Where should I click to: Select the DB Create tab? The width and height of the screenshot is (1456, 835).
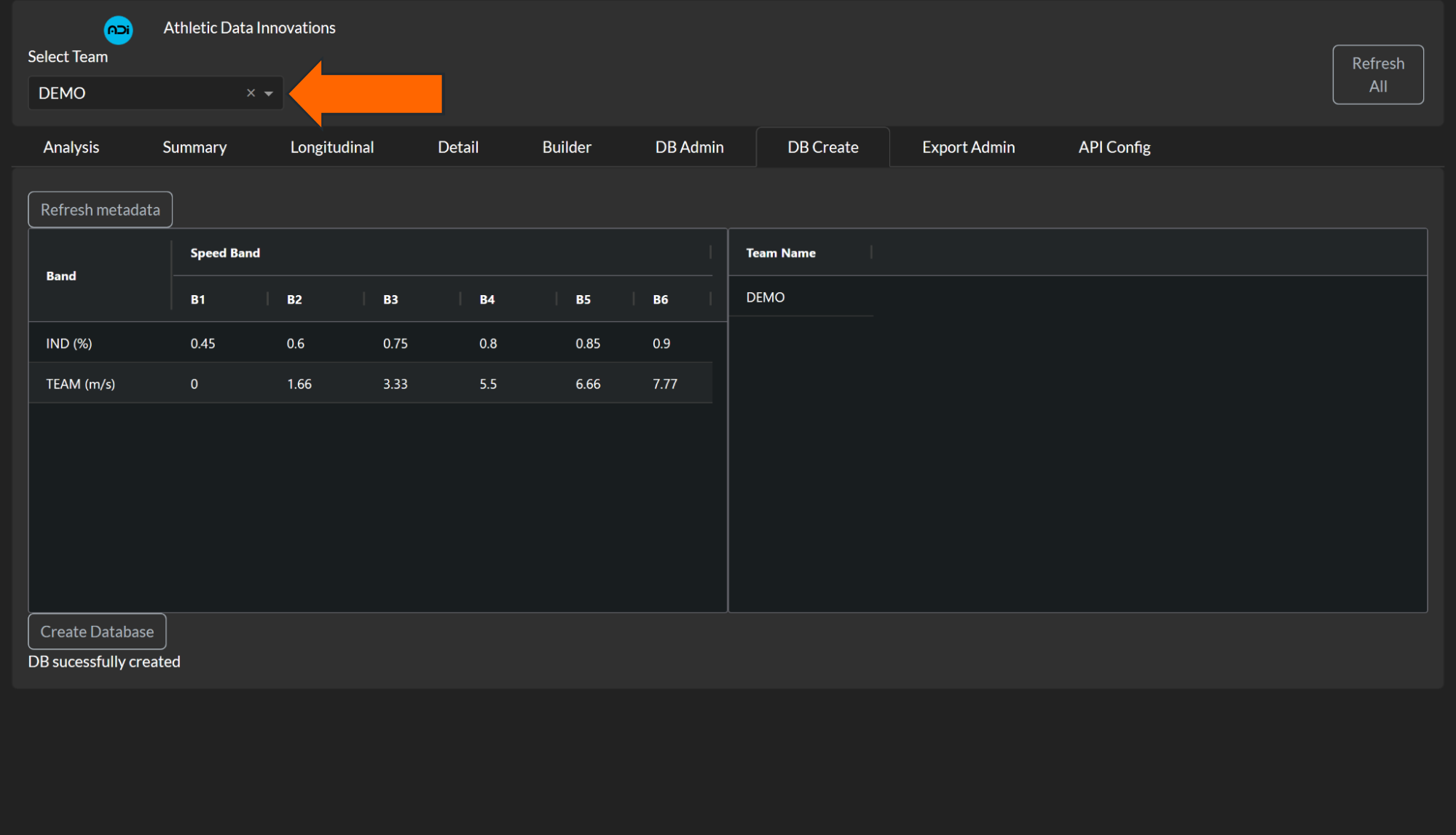point(823,147)
